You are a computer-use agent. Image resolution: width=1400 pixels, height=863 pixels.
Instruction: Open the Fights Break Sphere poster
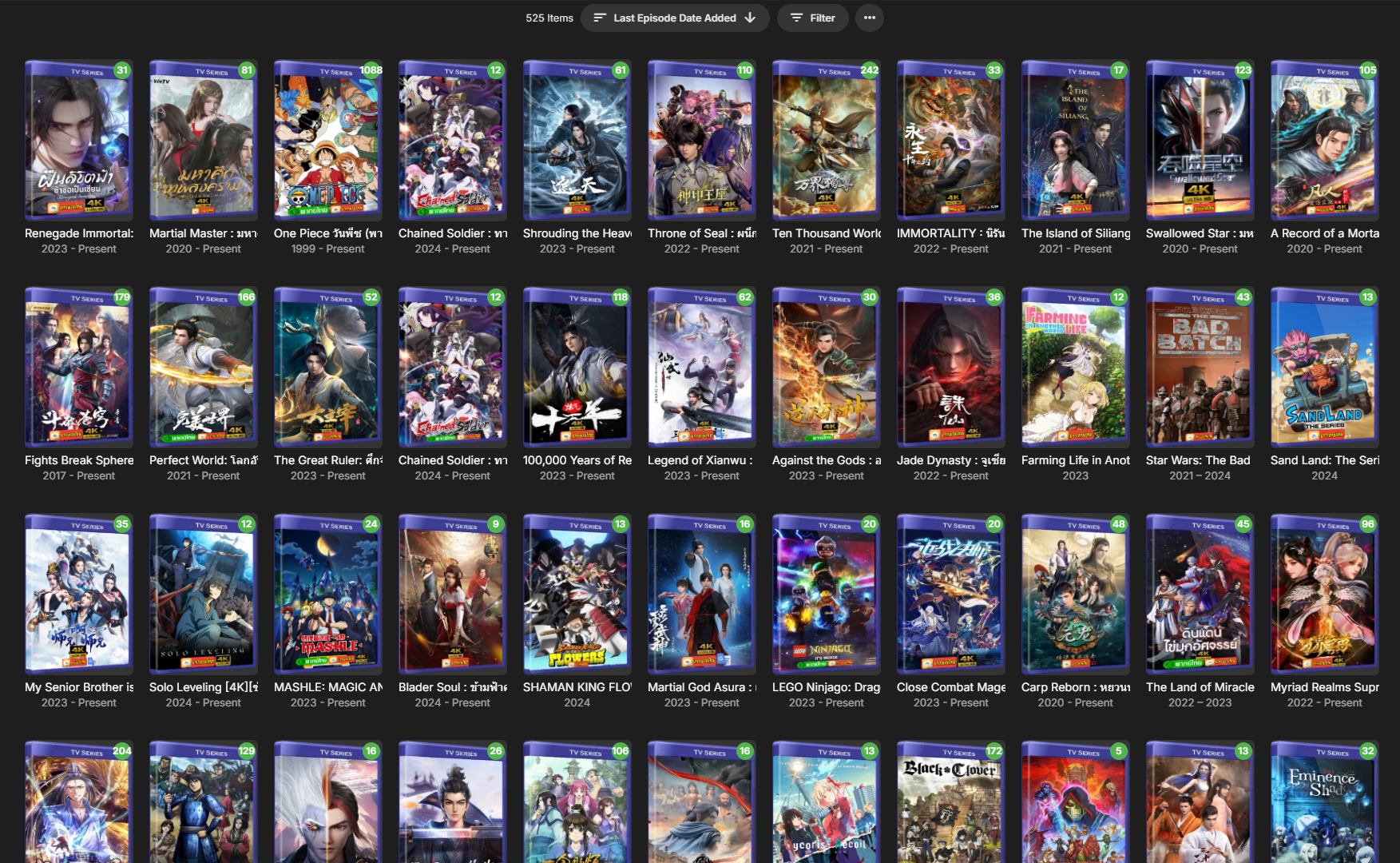78,368
